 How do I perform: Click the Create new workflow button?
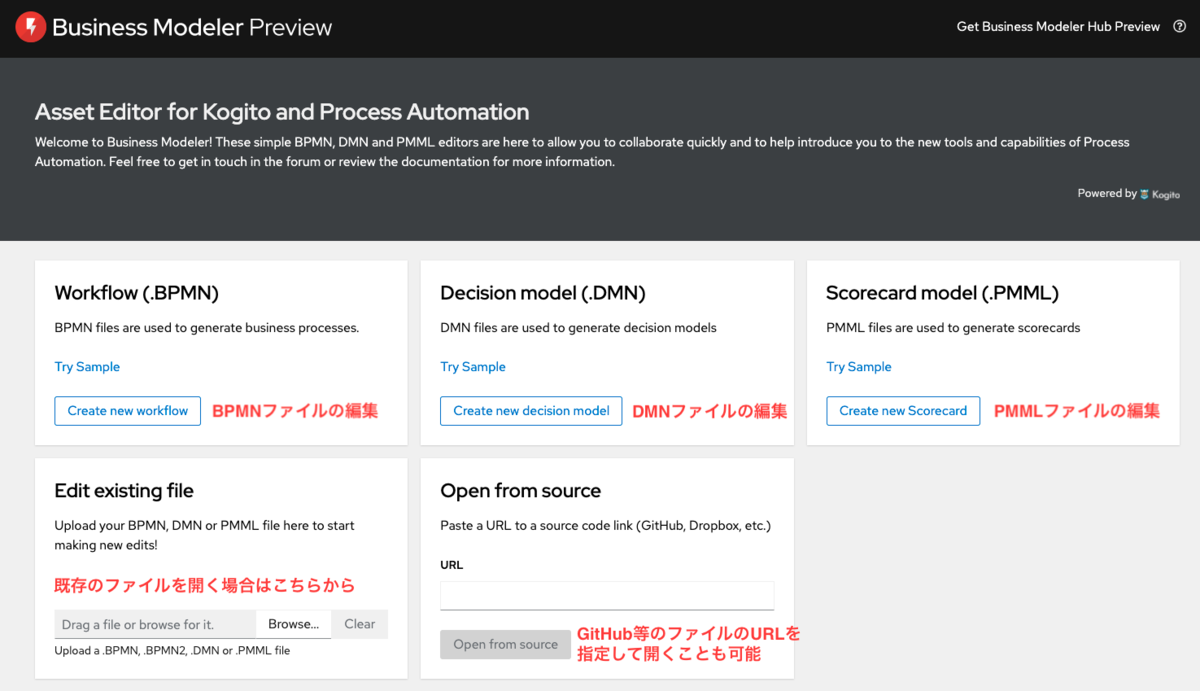128,411
